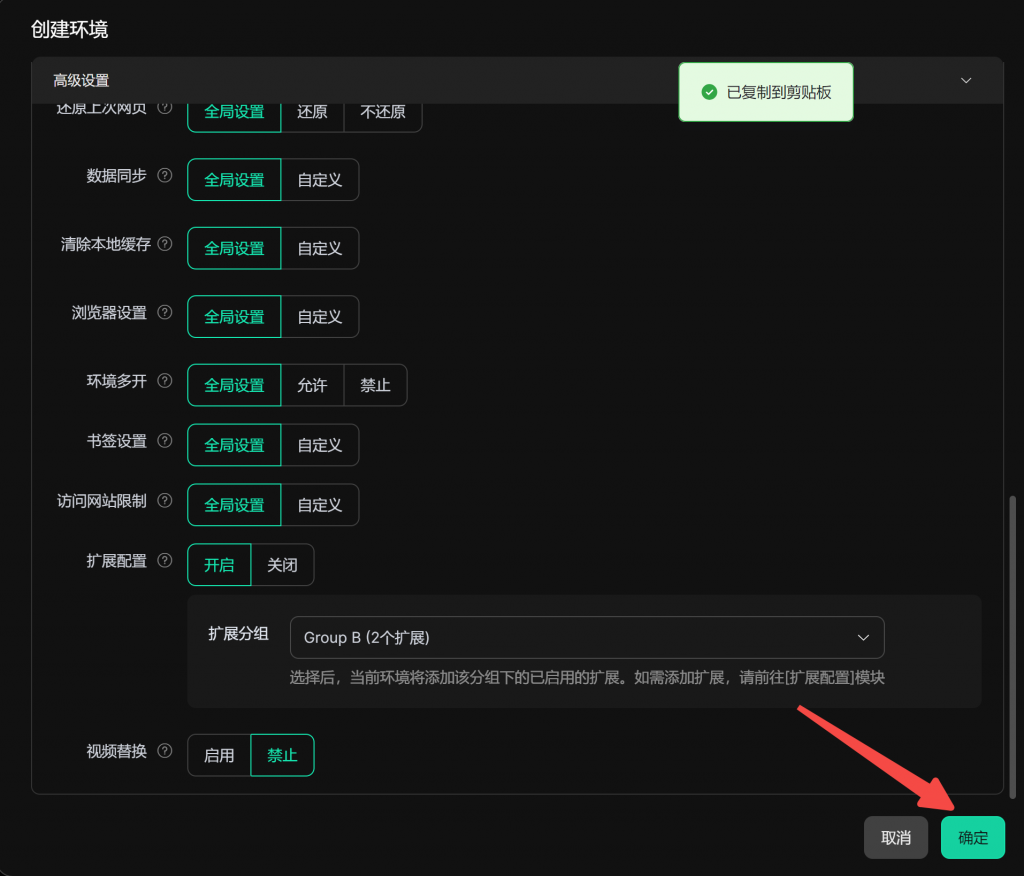This screenshot has width=1024, height=876.
Task: Open the 扩展分组 Group B dropdown
Action: pos(586,638)
